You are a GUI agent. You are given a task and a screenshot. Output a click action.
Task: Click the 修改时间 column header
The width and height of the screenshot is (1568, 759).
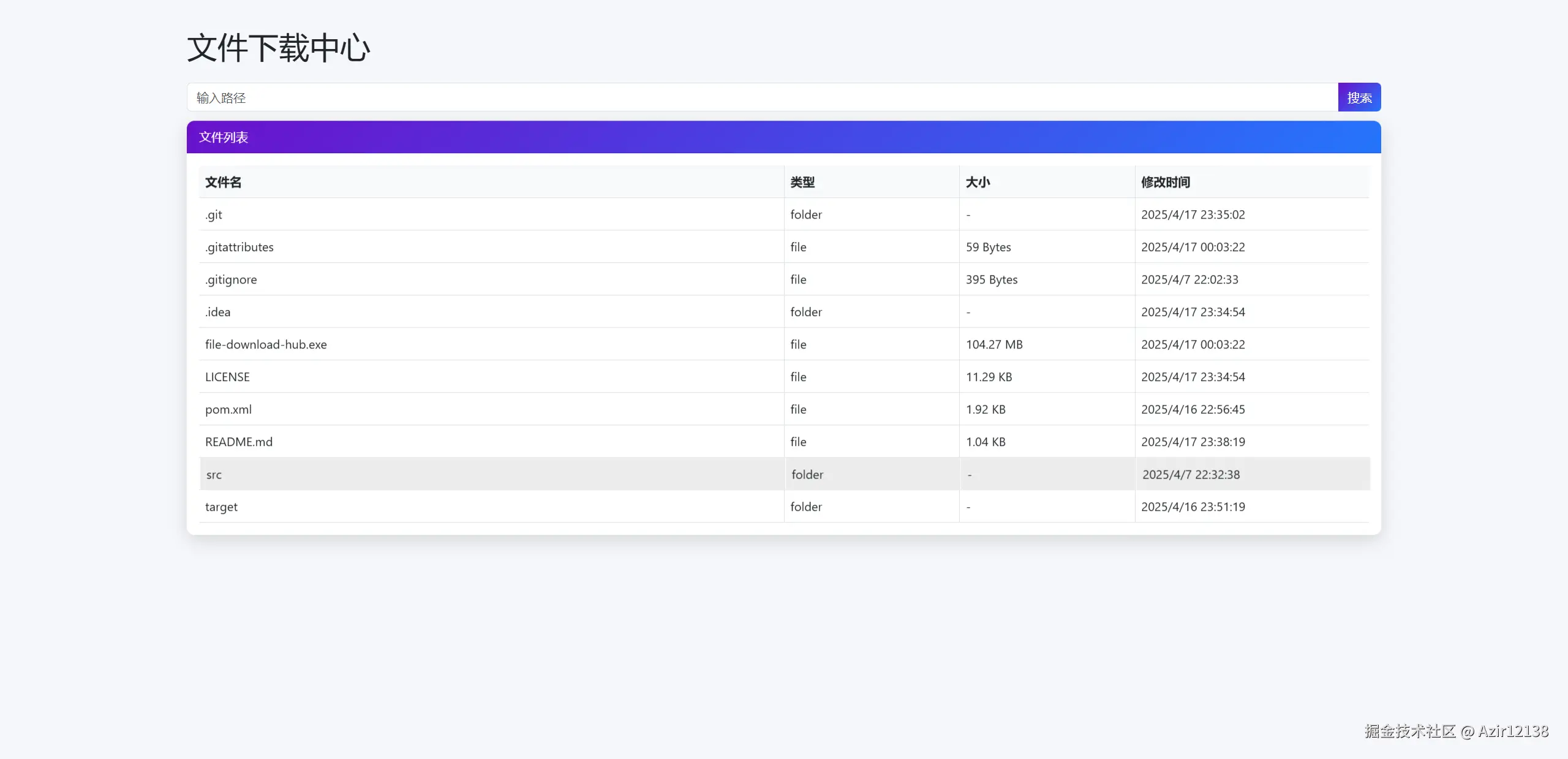(1165, 182)
